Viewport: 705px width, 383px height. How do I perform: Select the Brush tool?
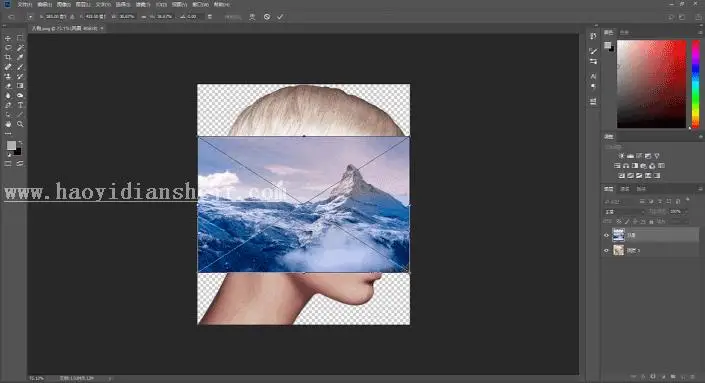20,67
